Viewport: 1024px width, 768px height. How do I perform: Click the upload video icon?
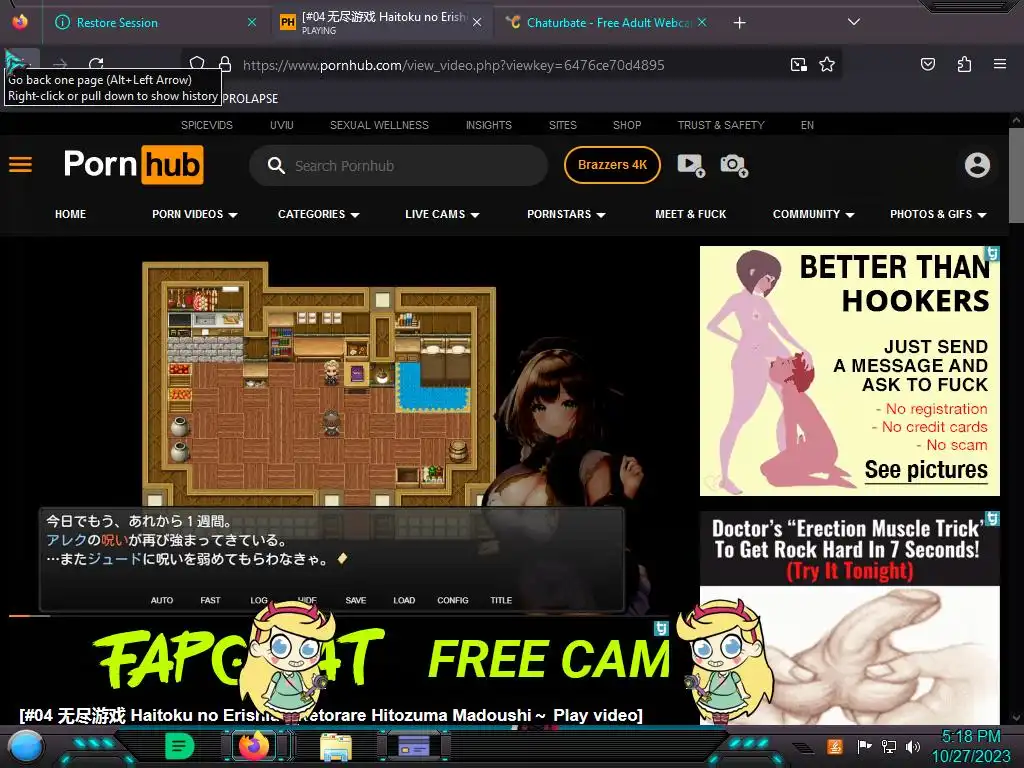click(690, 165)
